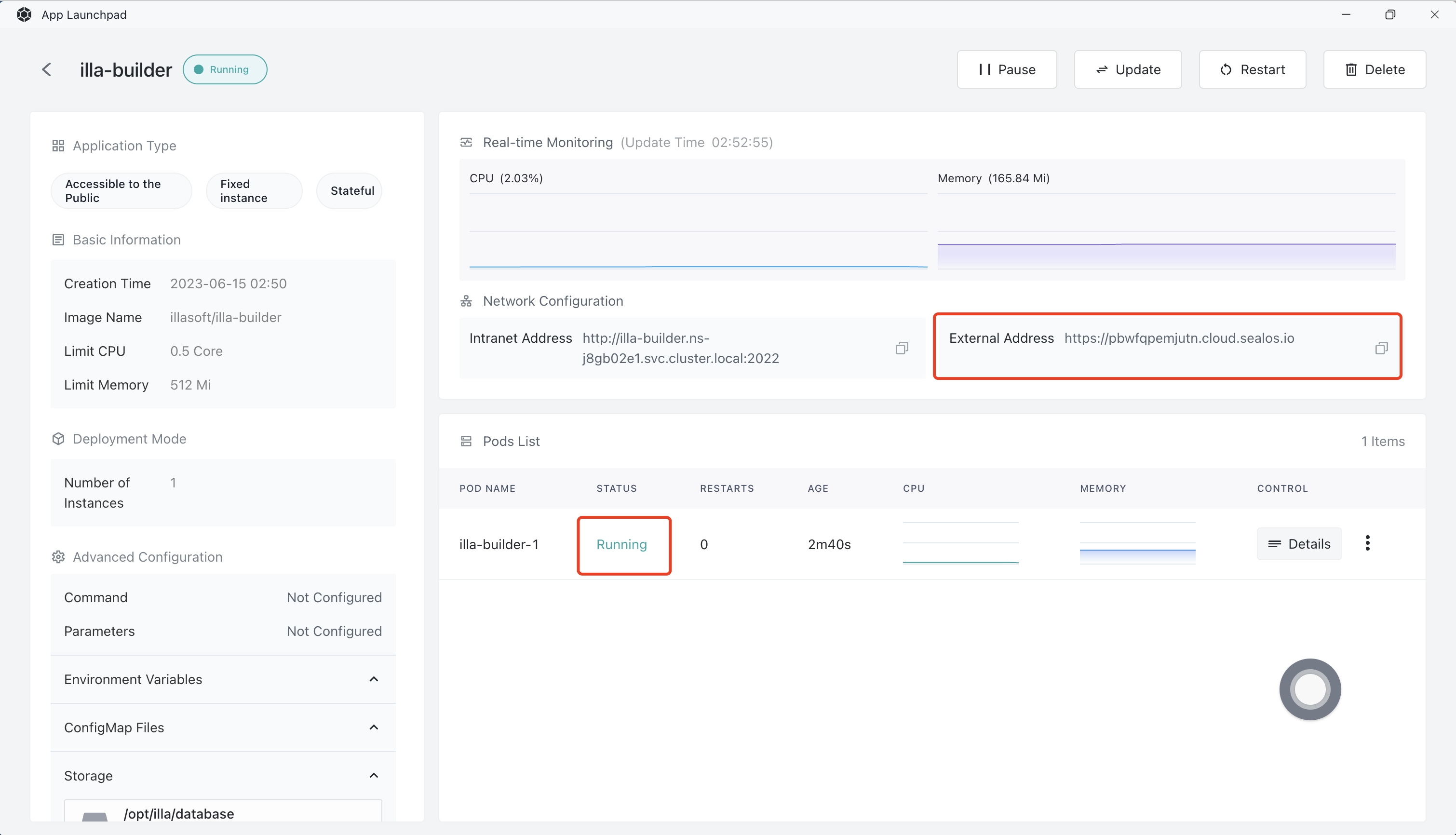The width and height of the screenshot is (1456, 835).
Task: Click the CONTROL column header
Action: pos(1282,489)
